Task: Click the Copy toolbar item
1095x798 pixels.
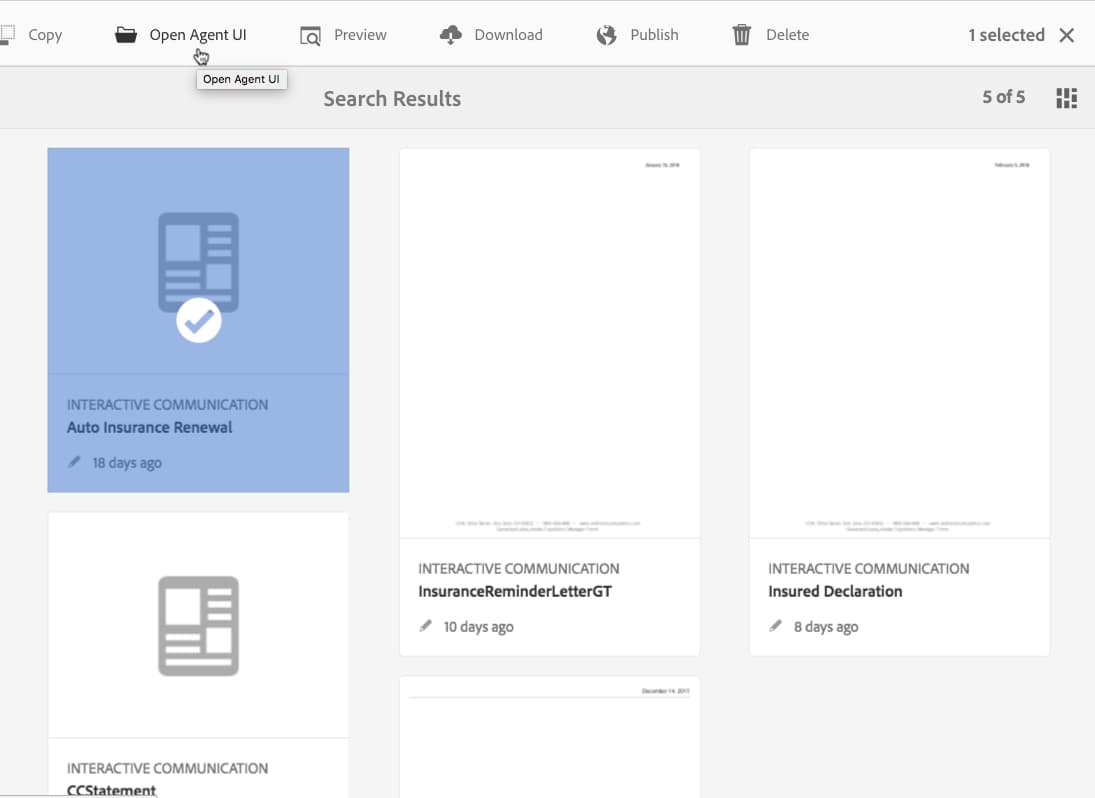Action: [x=44, y=34]
